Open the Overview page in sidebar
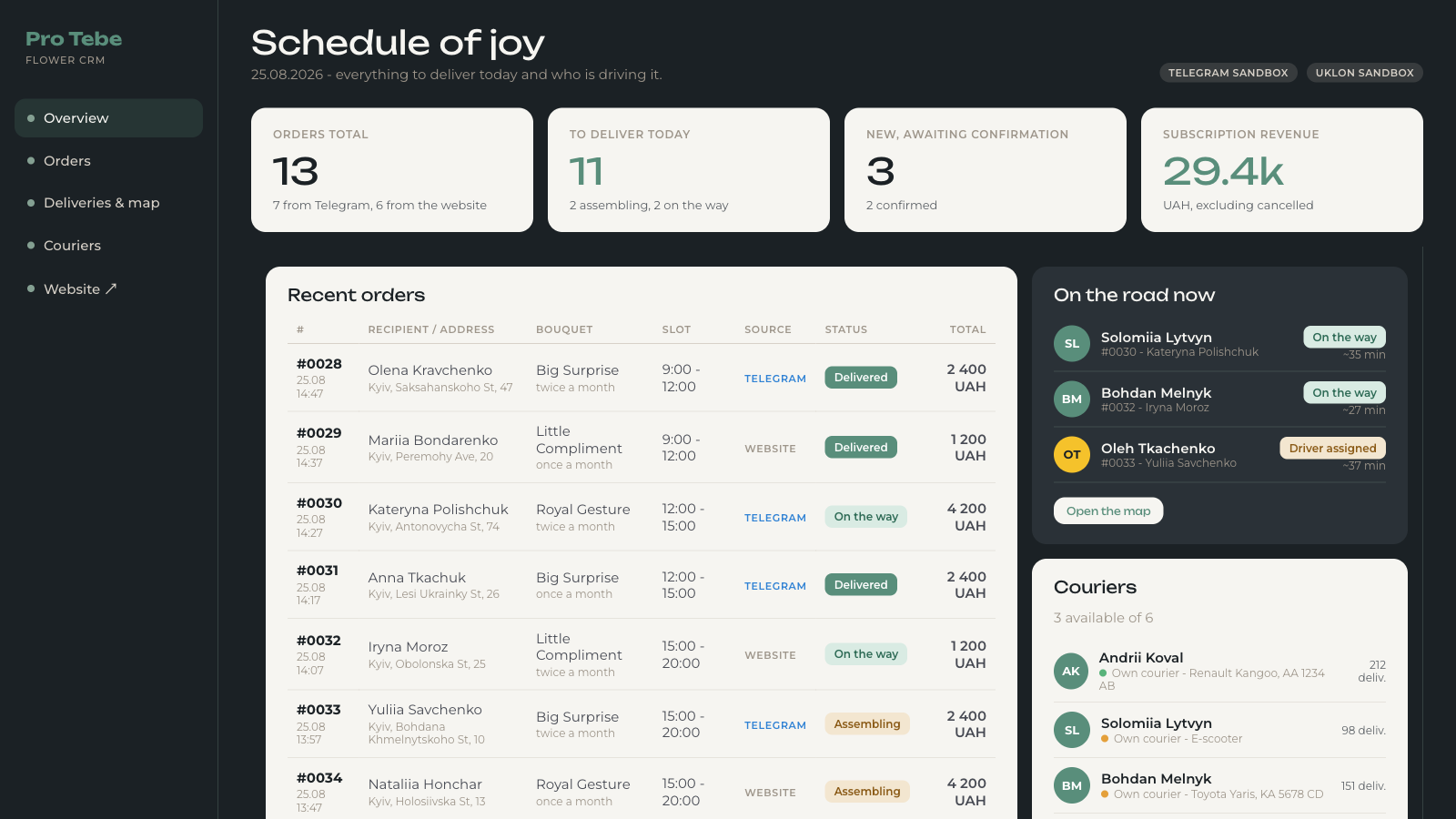The height and width of the screenshot is (819, 1456). [x=108, y=118]
